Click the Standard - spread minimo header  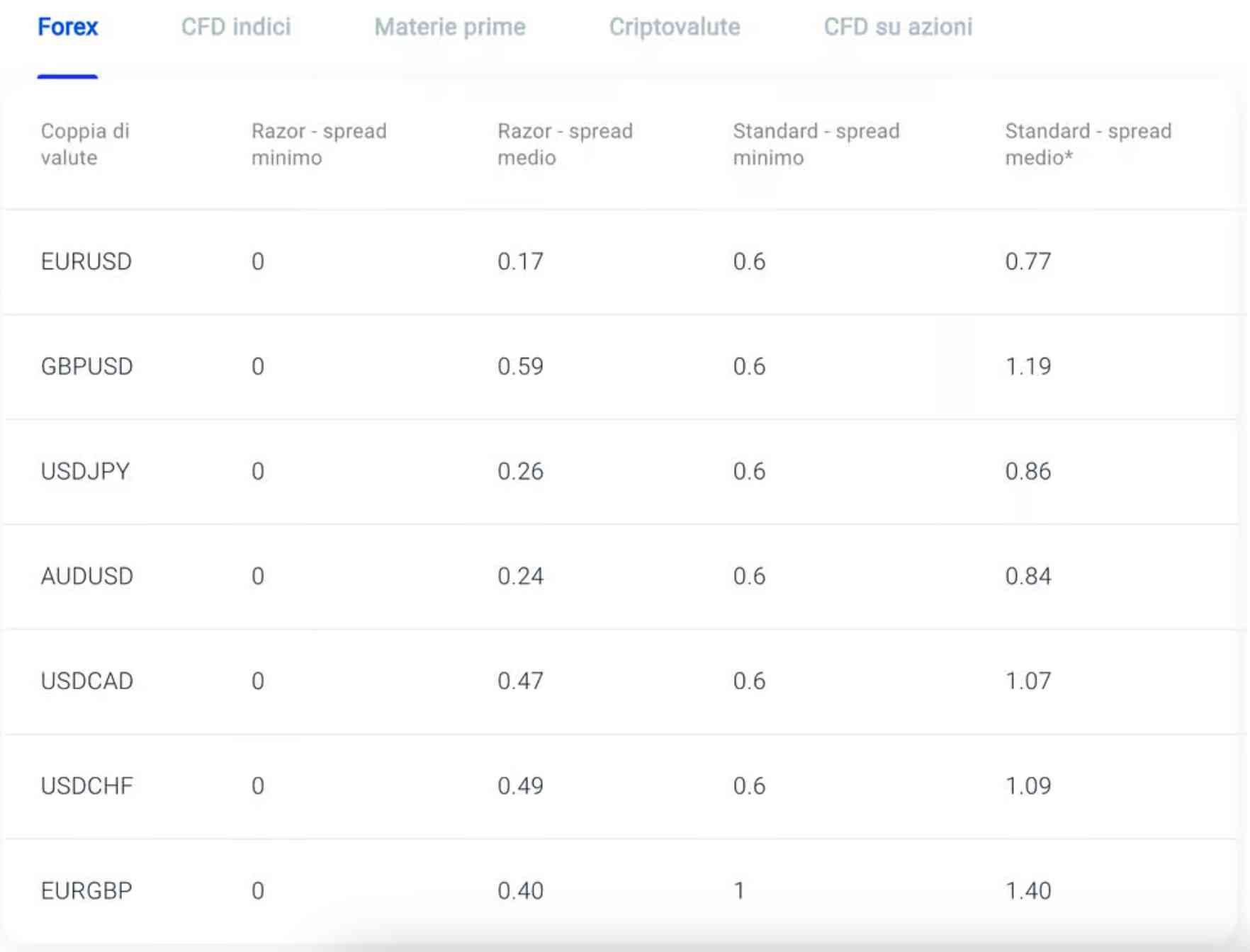(x=816, y=144)
